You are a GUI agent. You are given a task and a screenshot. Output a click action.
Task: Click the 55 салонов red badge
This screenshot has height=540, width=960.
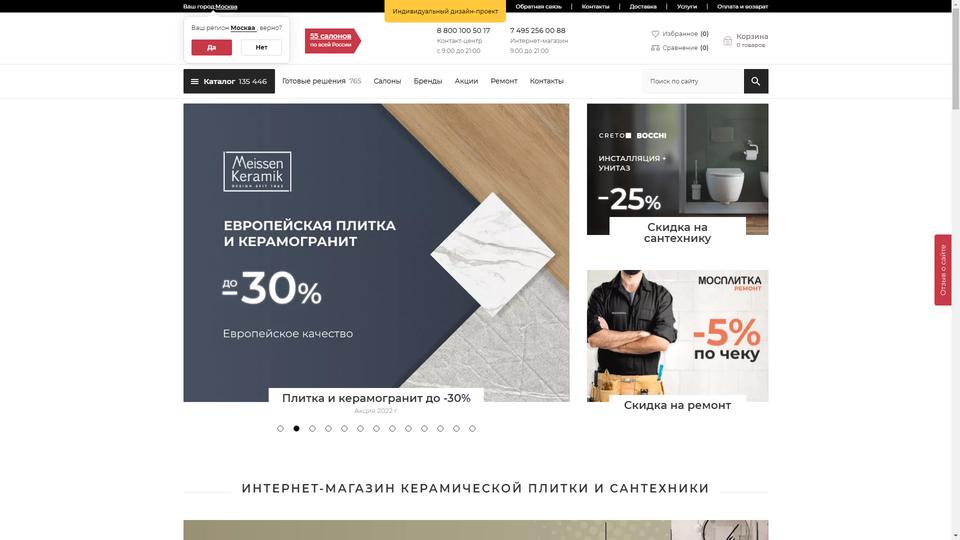[332, 40]
